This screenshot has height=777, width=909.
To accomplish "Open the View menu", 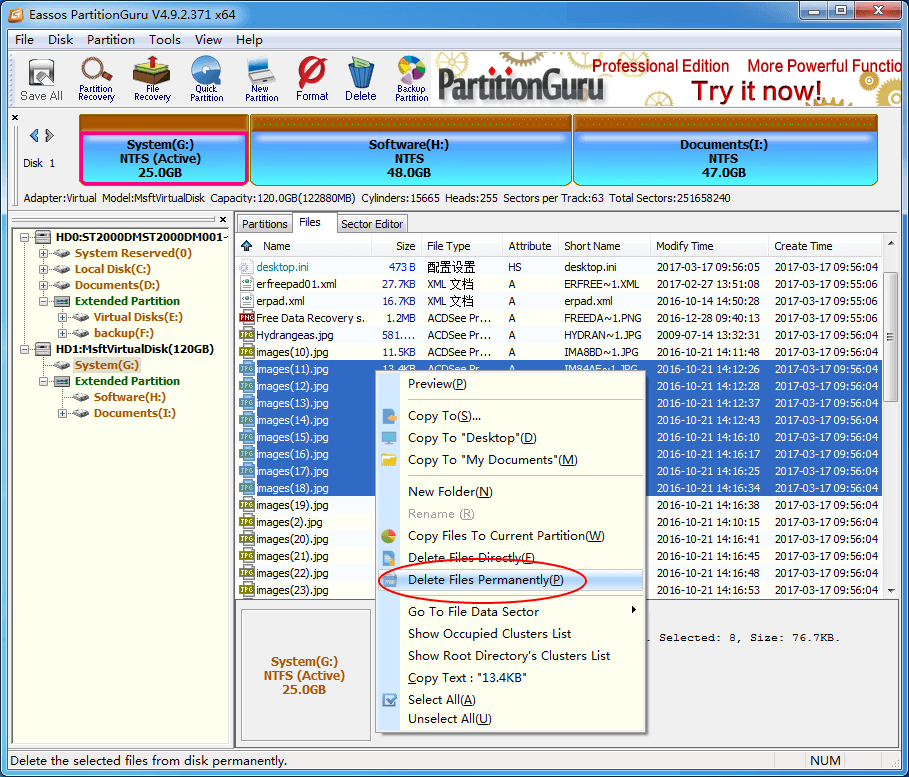I will pyautogui.click(x=208, y=39).
